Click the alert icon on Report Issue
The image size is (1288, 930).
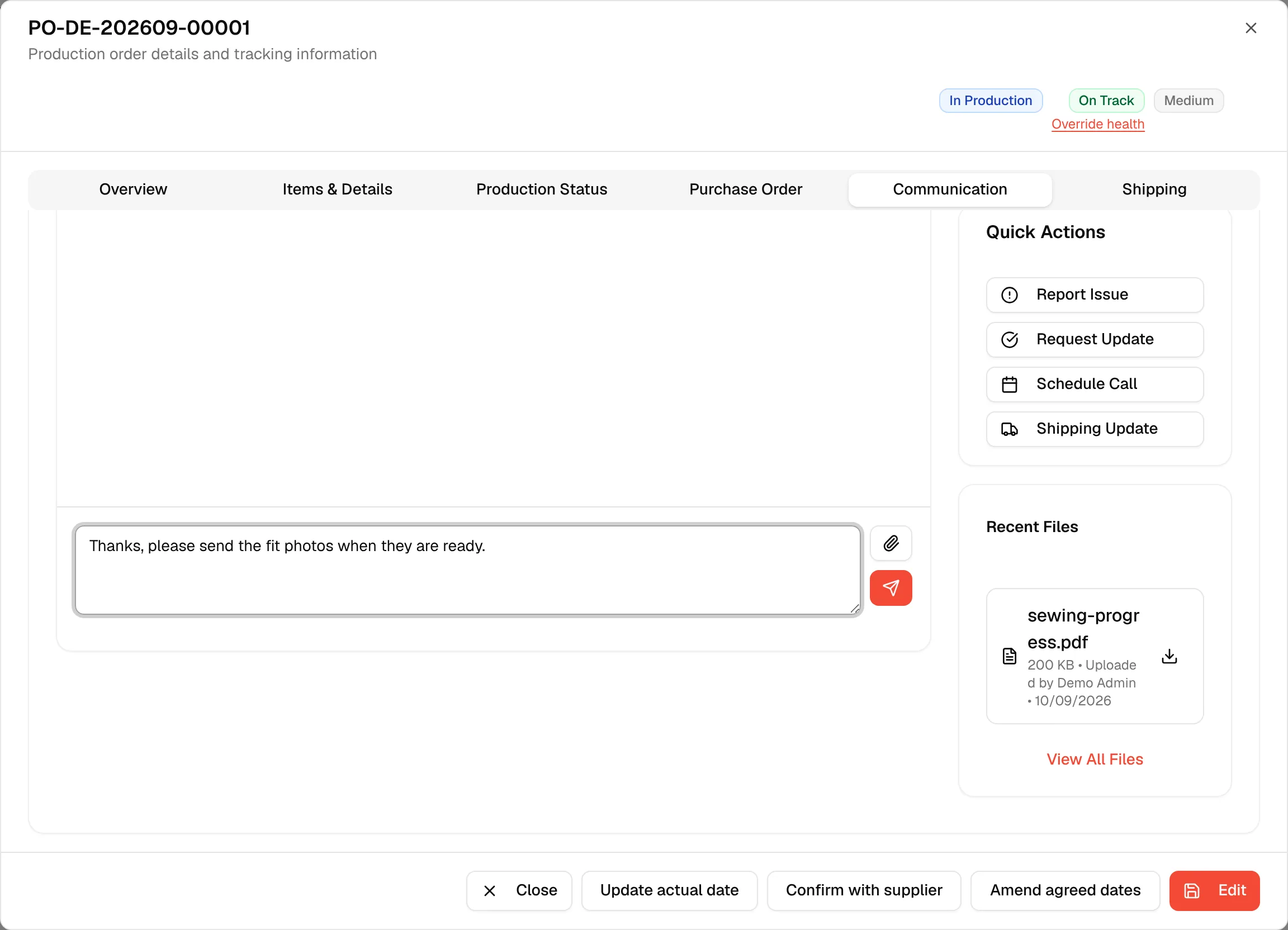[1009, 295]
